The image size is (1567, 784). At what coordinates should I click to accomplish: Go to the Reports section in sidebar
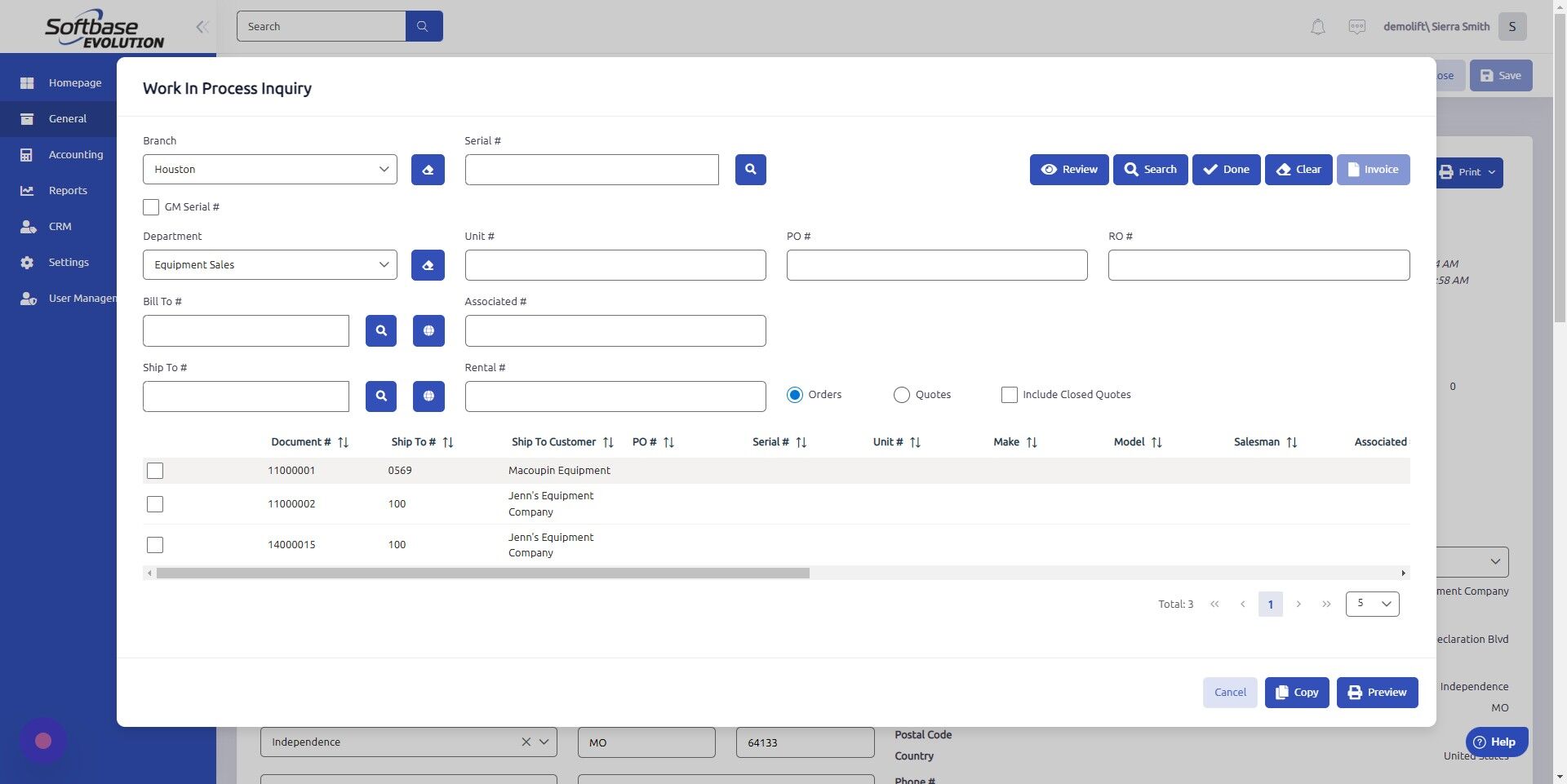(x=68, y=190)
